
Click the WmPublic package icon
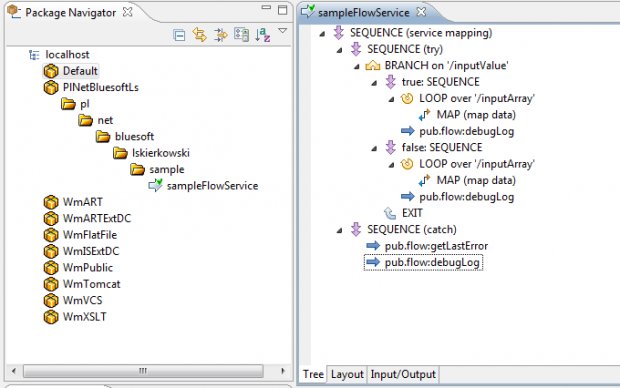point(51,268)
